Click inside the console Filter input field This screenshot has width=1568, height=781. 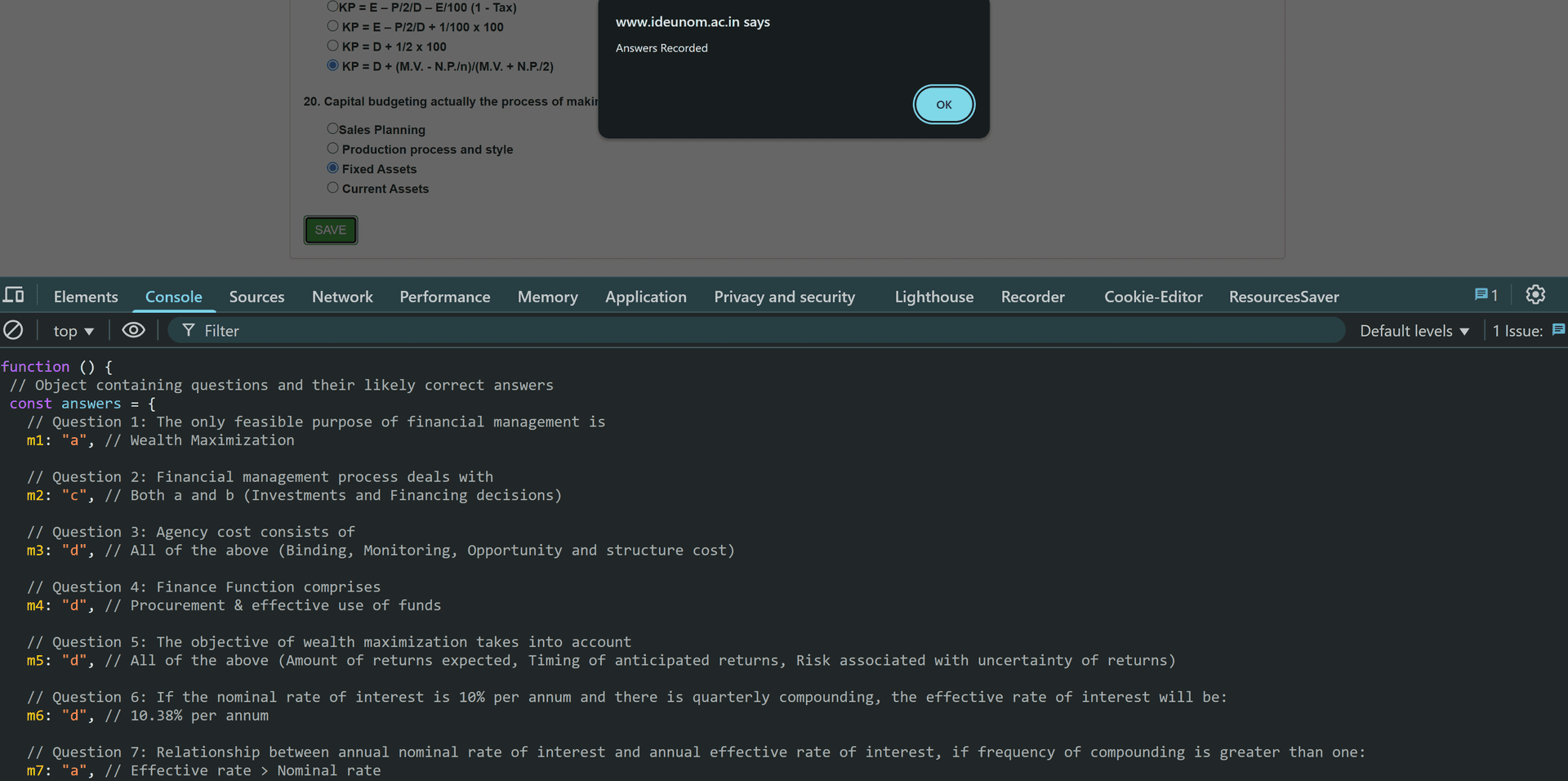408,330
